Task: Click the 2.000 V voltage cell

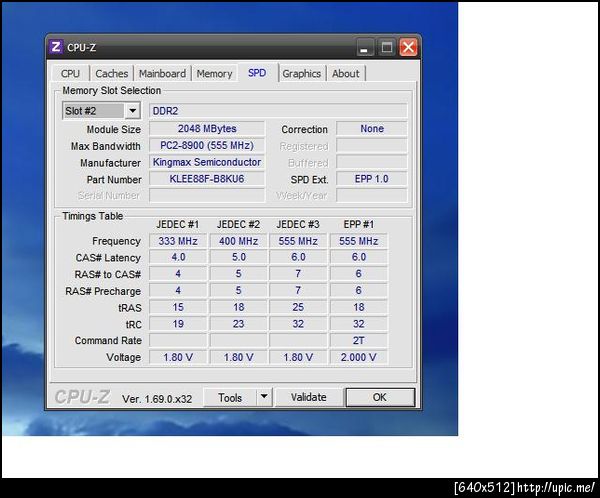Action: click(359, 358)
